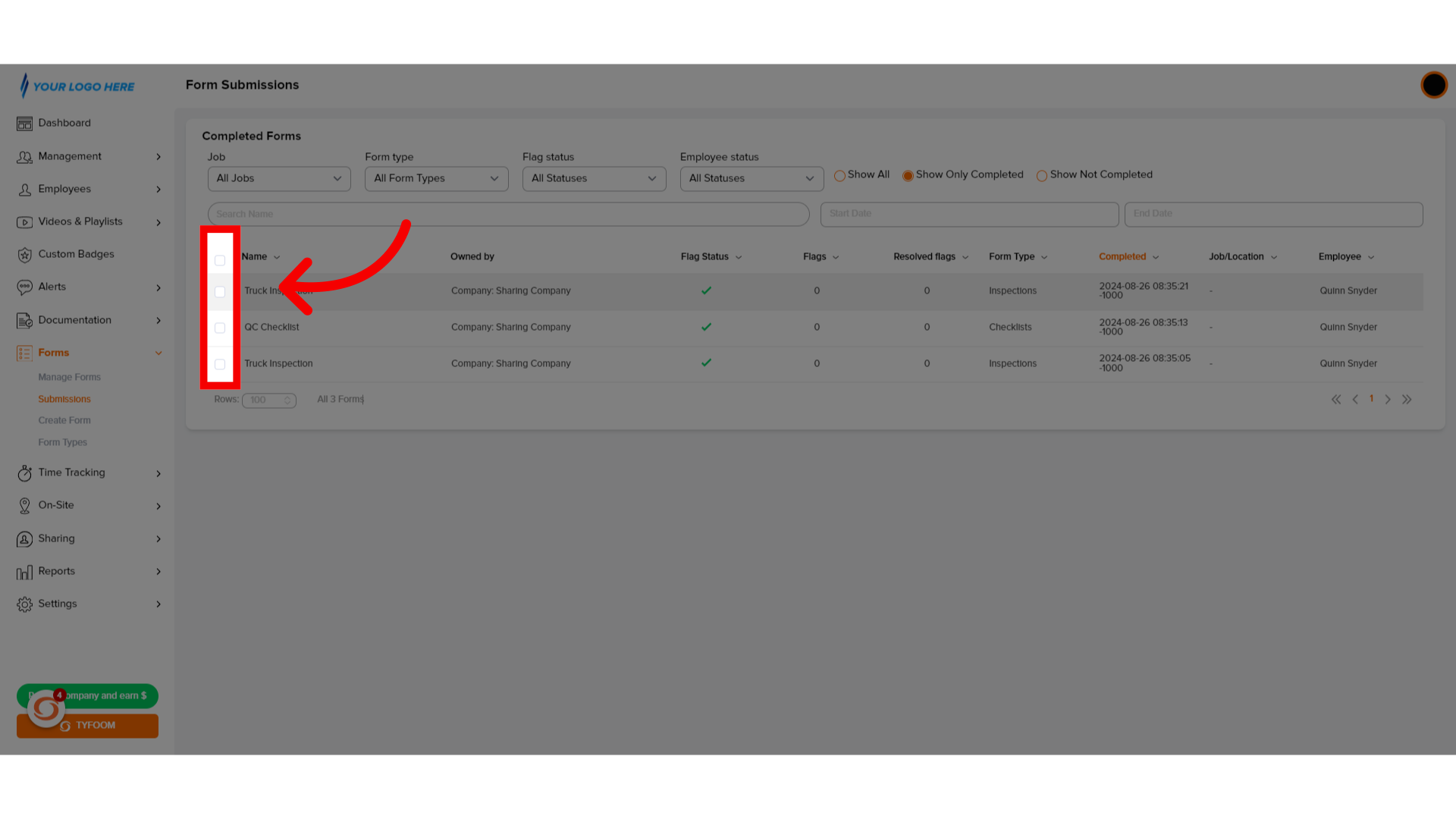Open Manage Forms under Forms menu

coord(69,376)
